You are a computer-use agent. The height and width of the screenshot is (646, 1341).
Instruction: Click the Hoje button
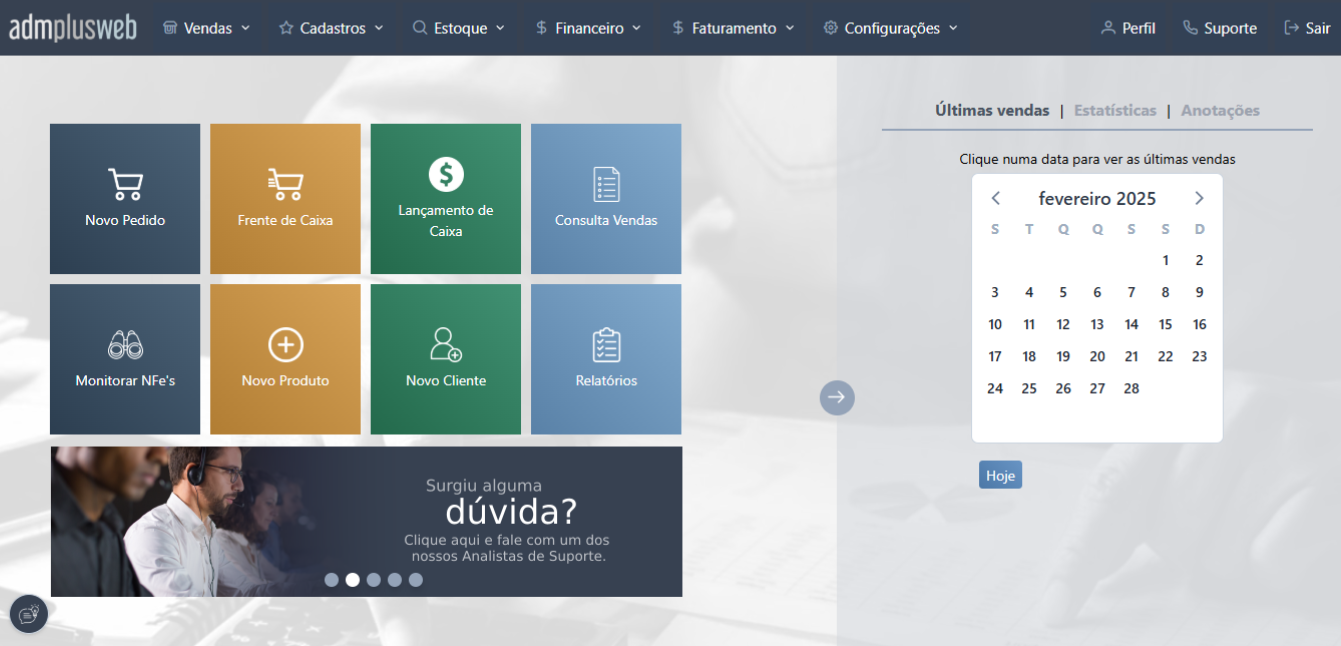pyautogui.click(x=1000, y=475)
